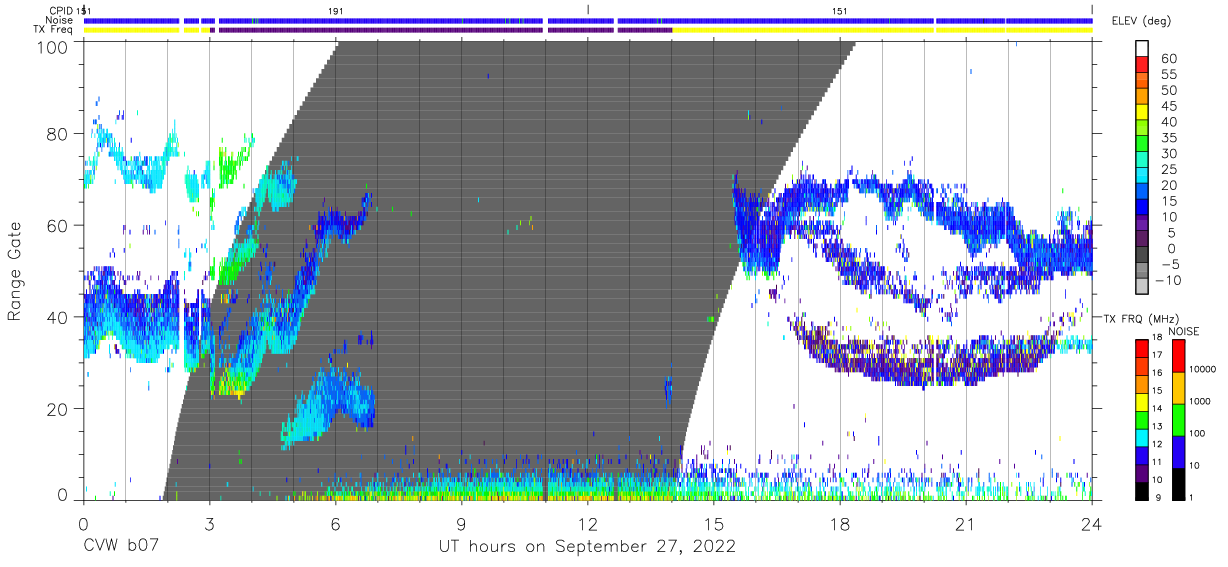
Task: Click the "24" UT hour tick label
Action: coord(1092,523)
